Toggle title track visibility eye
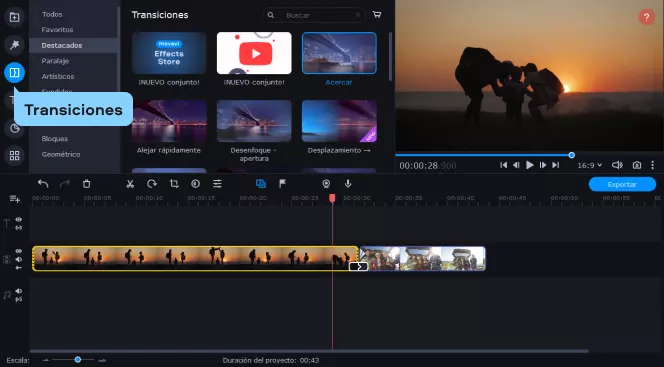The height and width of the screenshot is (367, 664). click(x=19, y=220)
